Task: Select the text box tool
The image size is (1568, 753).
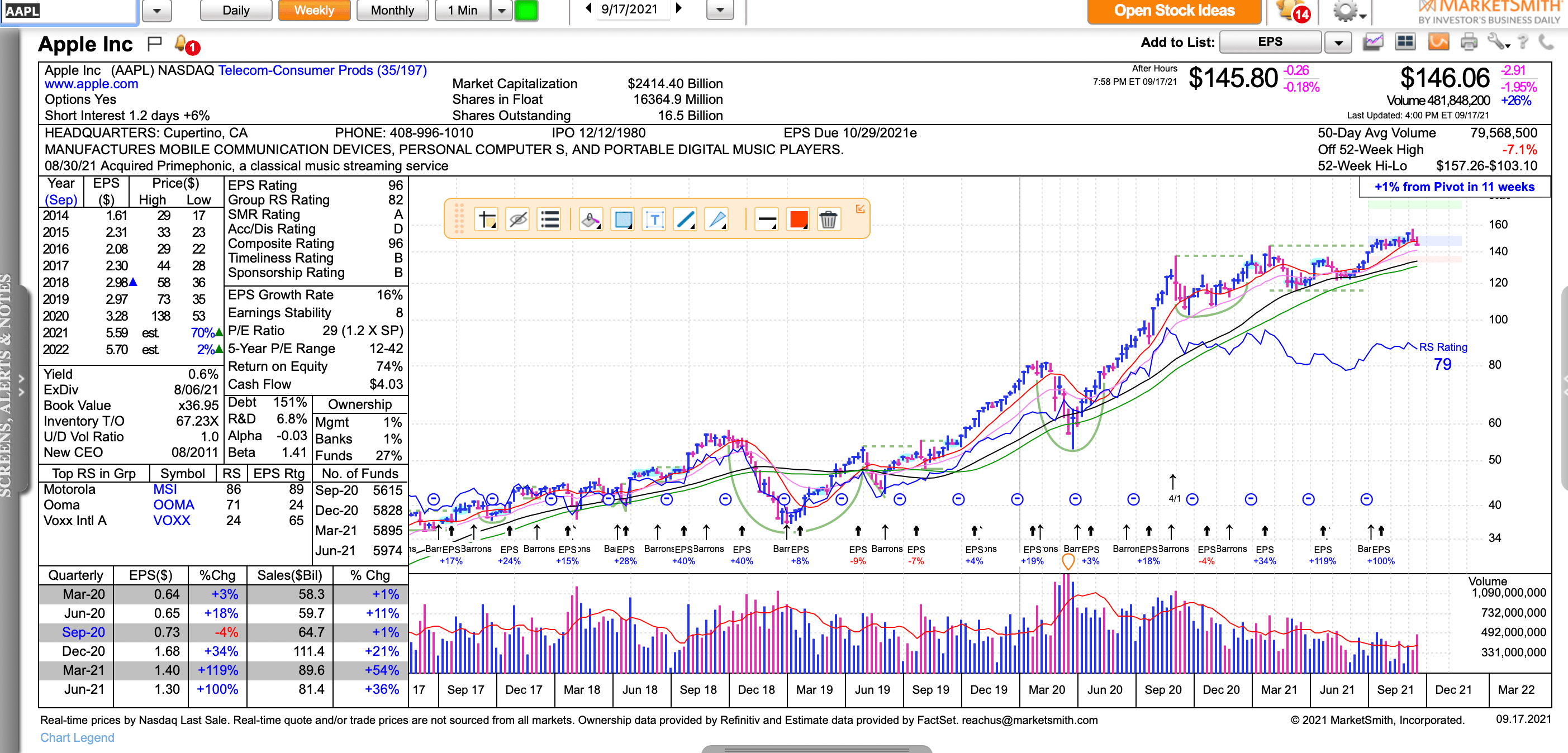Action: pos(654,219)
